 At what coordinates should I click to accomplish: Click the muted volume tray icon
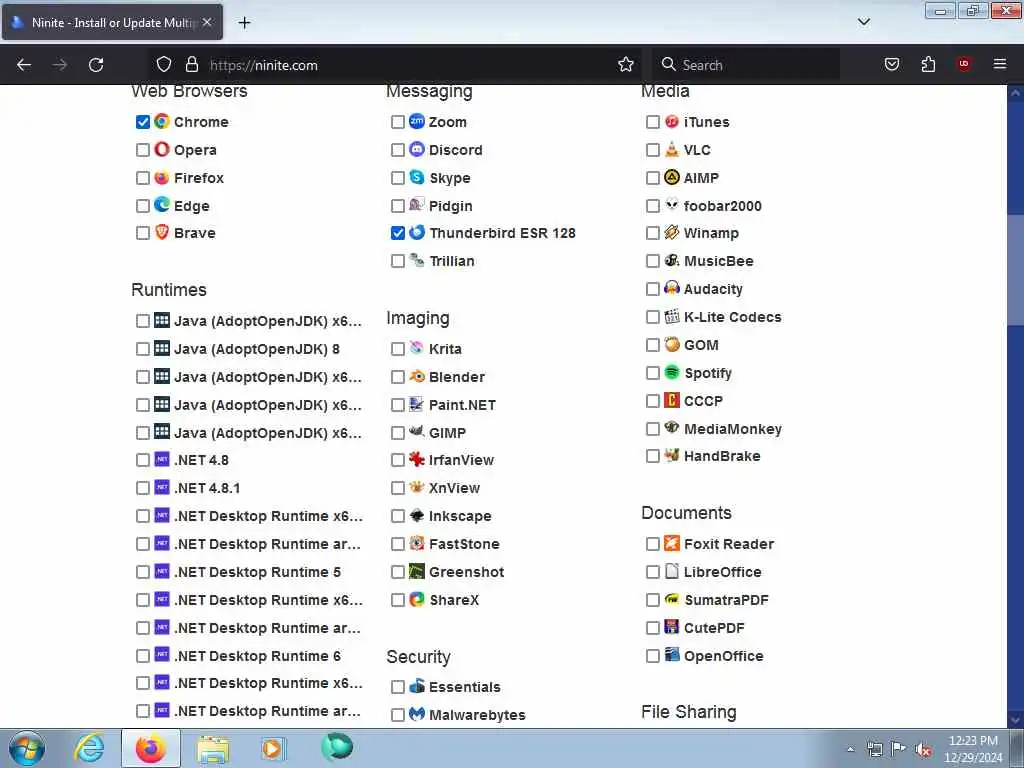(923, 750)
